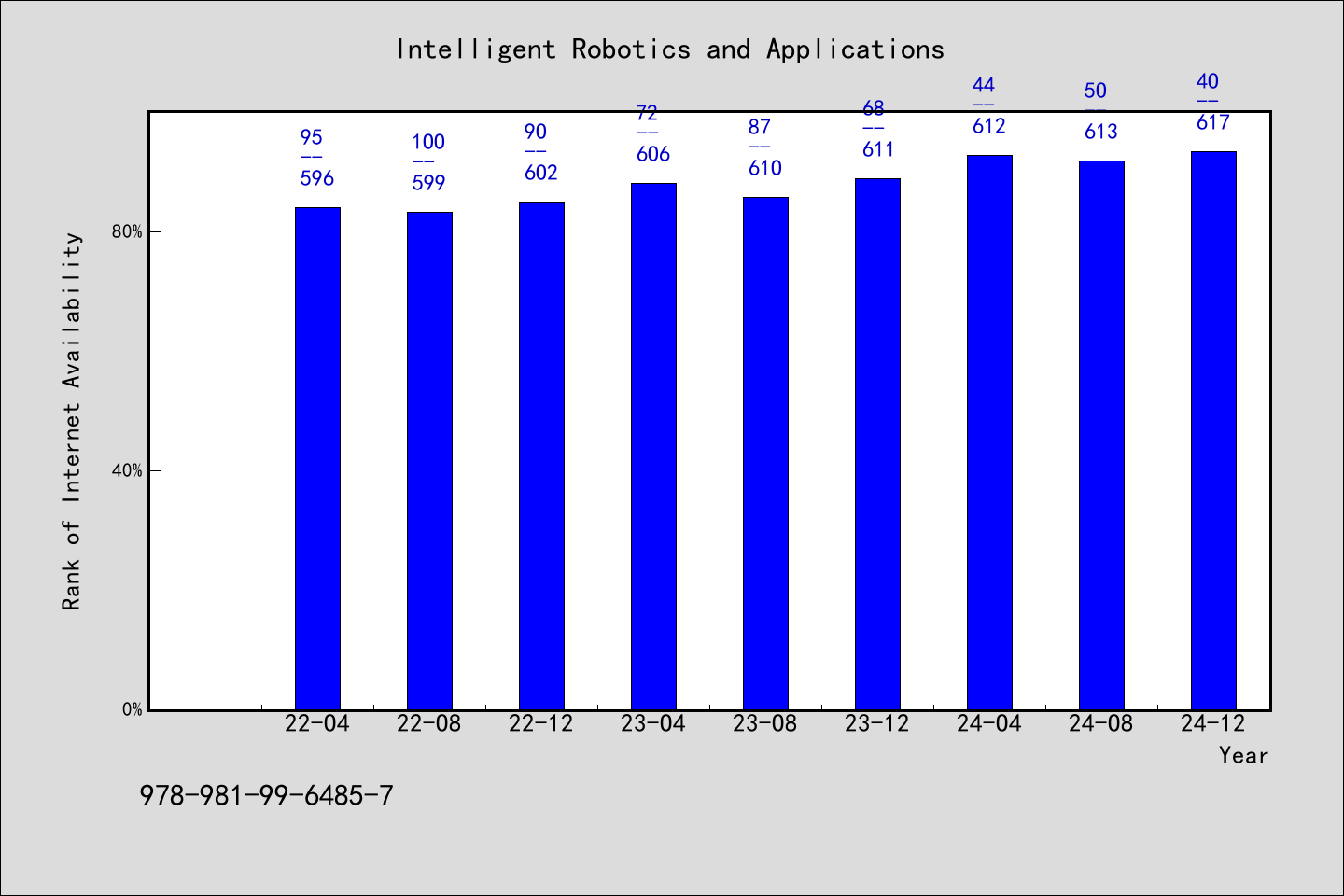
Task: Click the total value 610
Action: coord(765,168)
